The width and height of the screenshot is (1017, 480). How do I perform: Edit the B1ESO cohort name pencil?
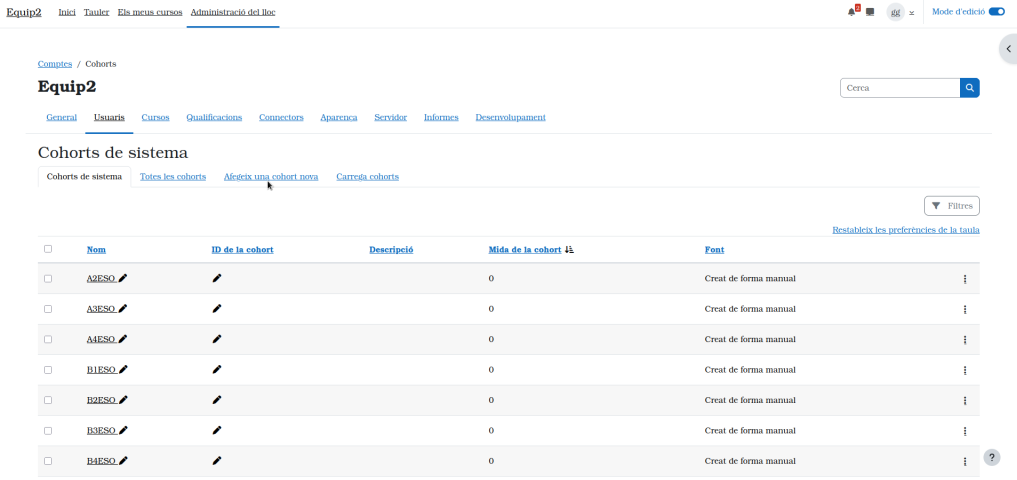(123, 370)
